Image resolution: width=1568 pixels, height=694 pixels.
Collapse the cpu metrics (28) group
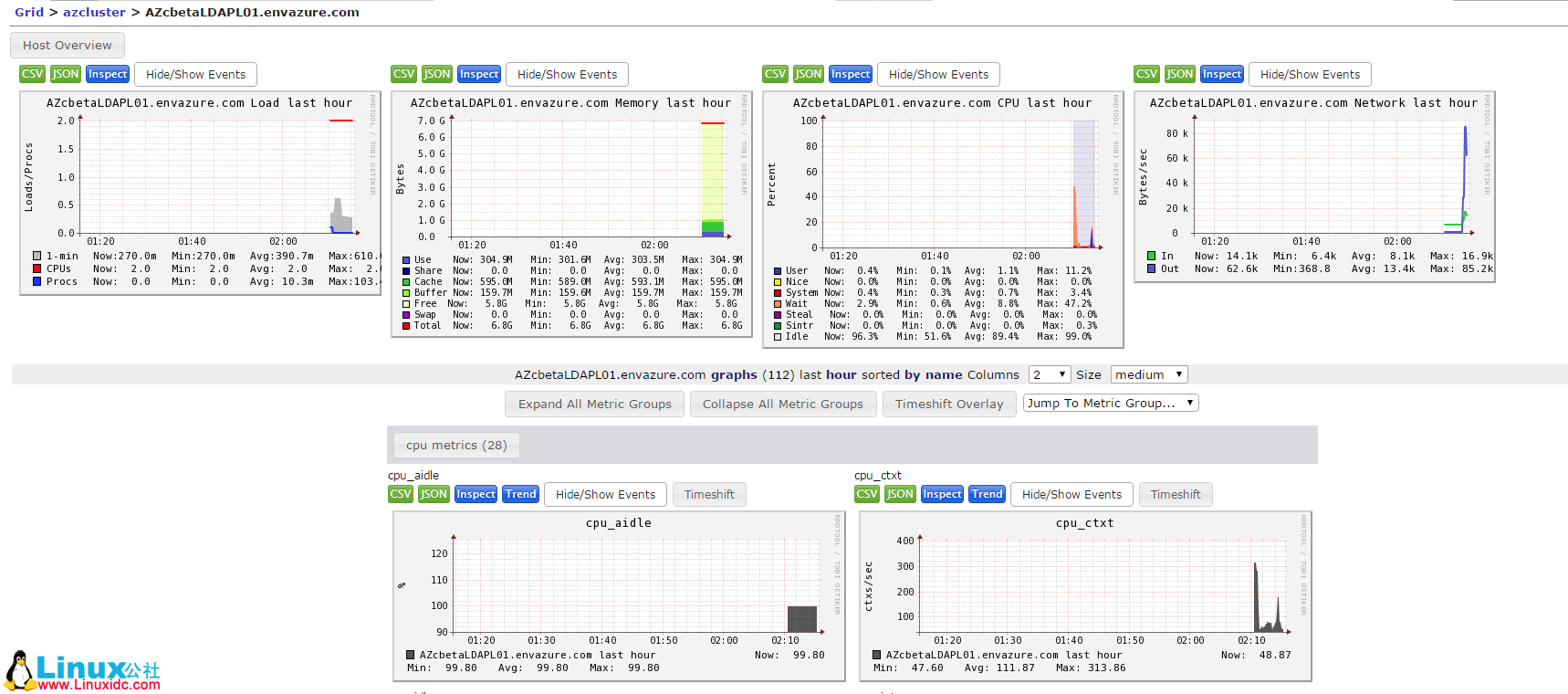(456, 445)
